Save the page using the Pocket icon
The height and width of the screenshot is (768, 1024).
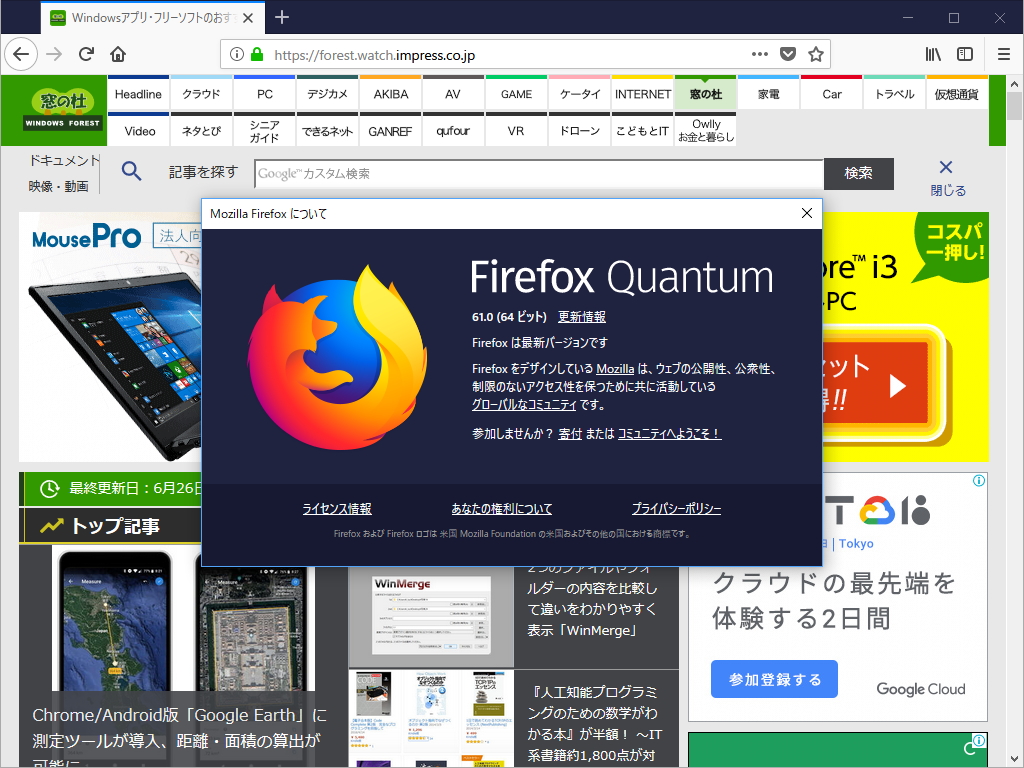[x=789, y=54]
